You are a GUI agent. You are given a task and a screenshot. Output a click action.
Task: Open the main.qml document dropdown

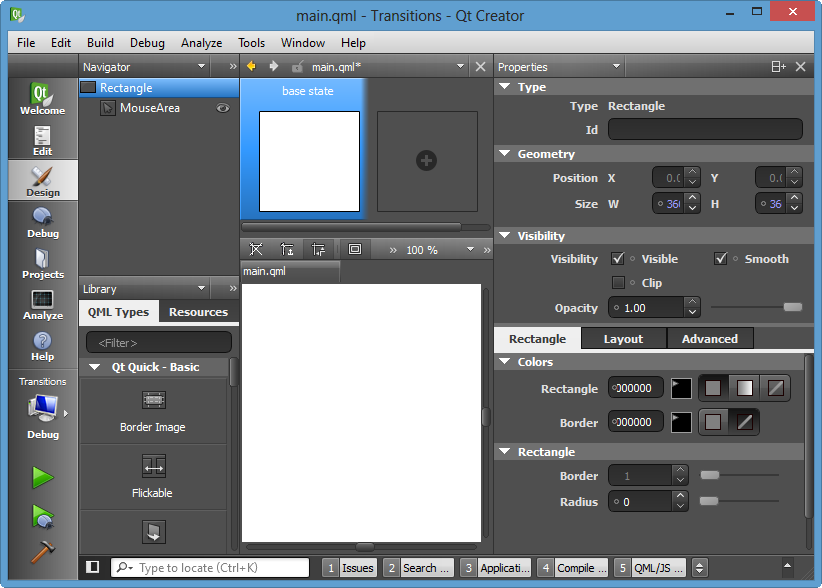(460, 67)
